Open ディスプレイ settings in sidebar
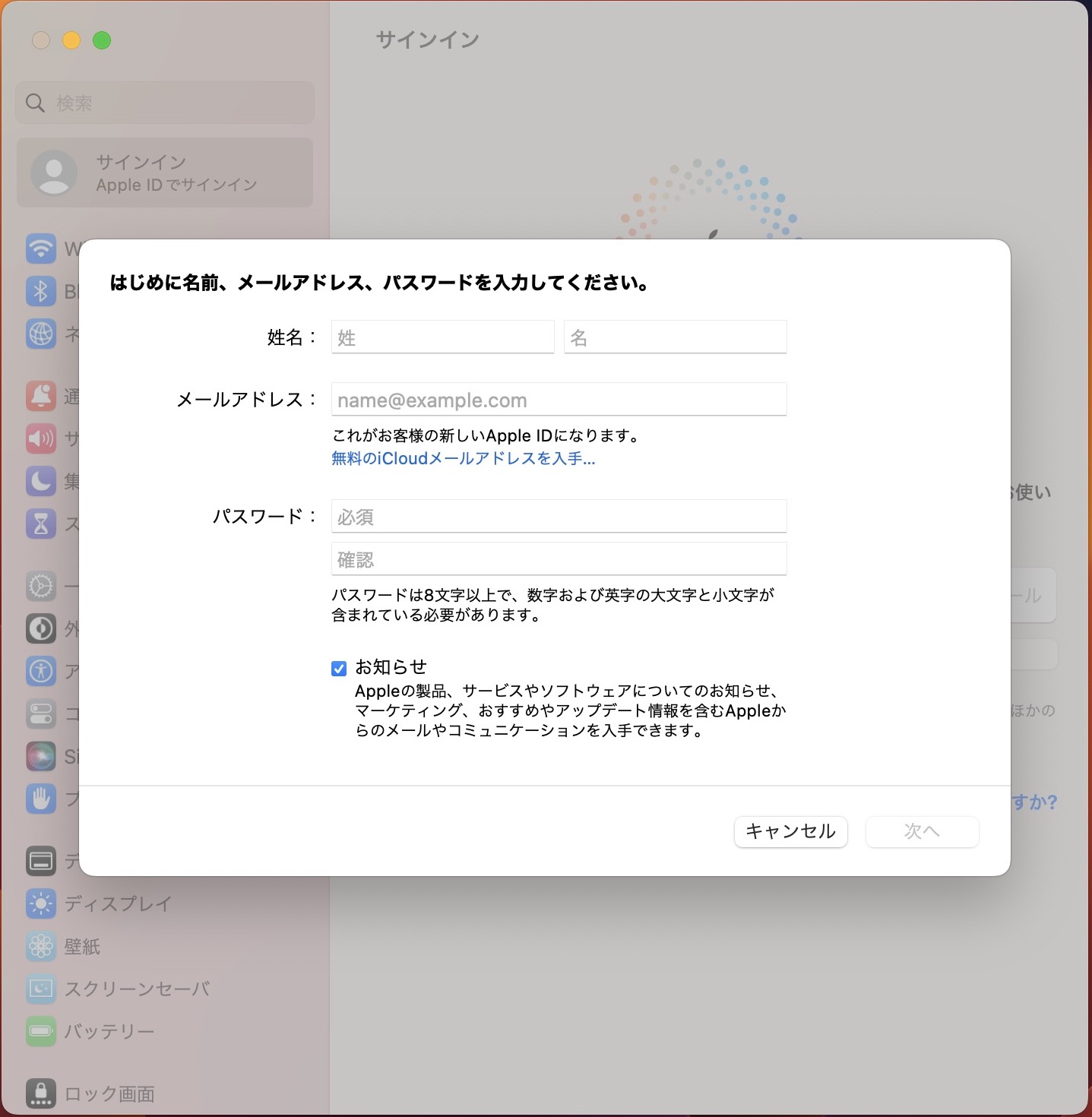This screenshot has width=1092, height=1117. (x=117, y=903)
